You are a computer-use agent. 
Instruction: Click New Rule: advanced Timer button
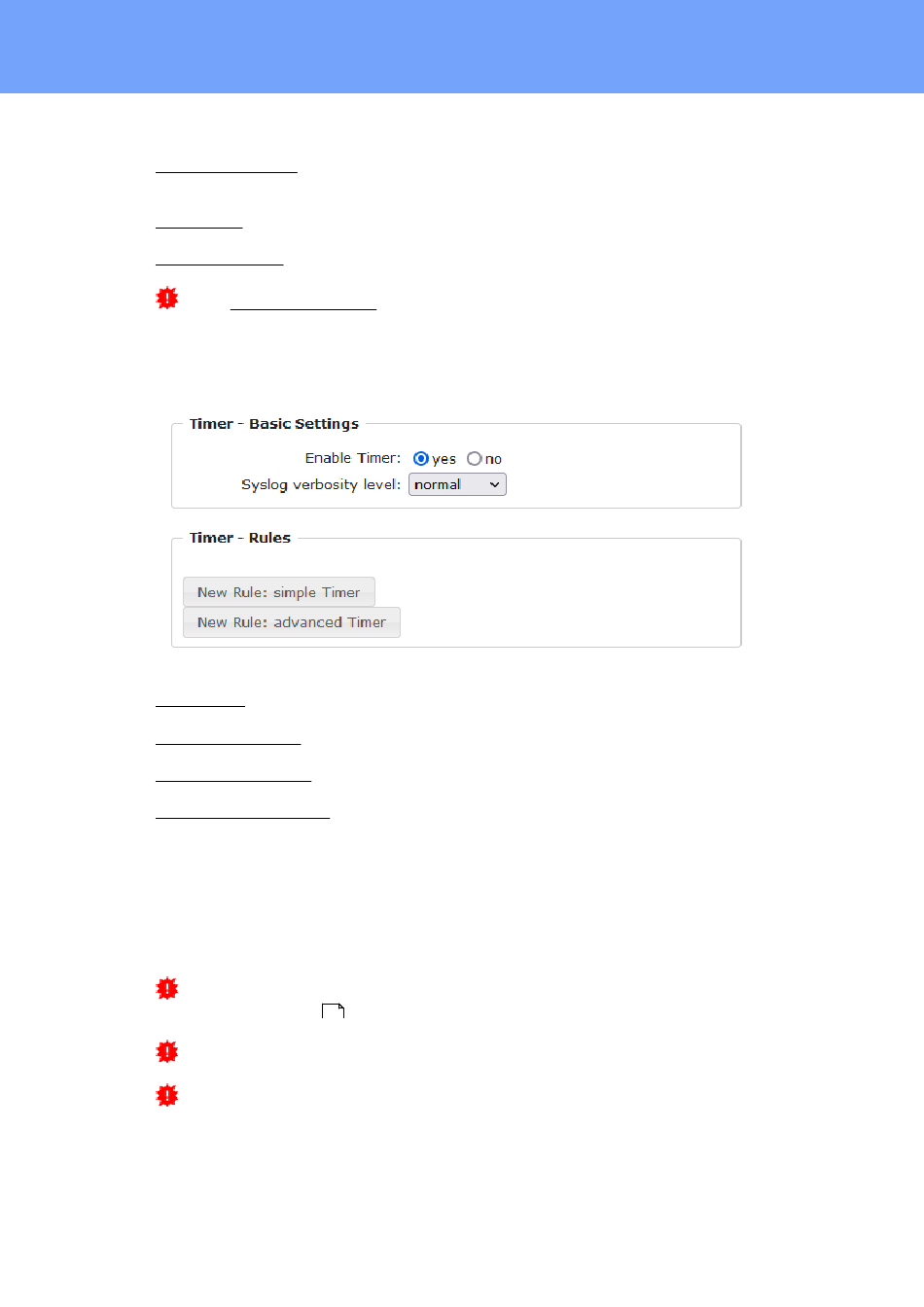[x=292, y=622]
